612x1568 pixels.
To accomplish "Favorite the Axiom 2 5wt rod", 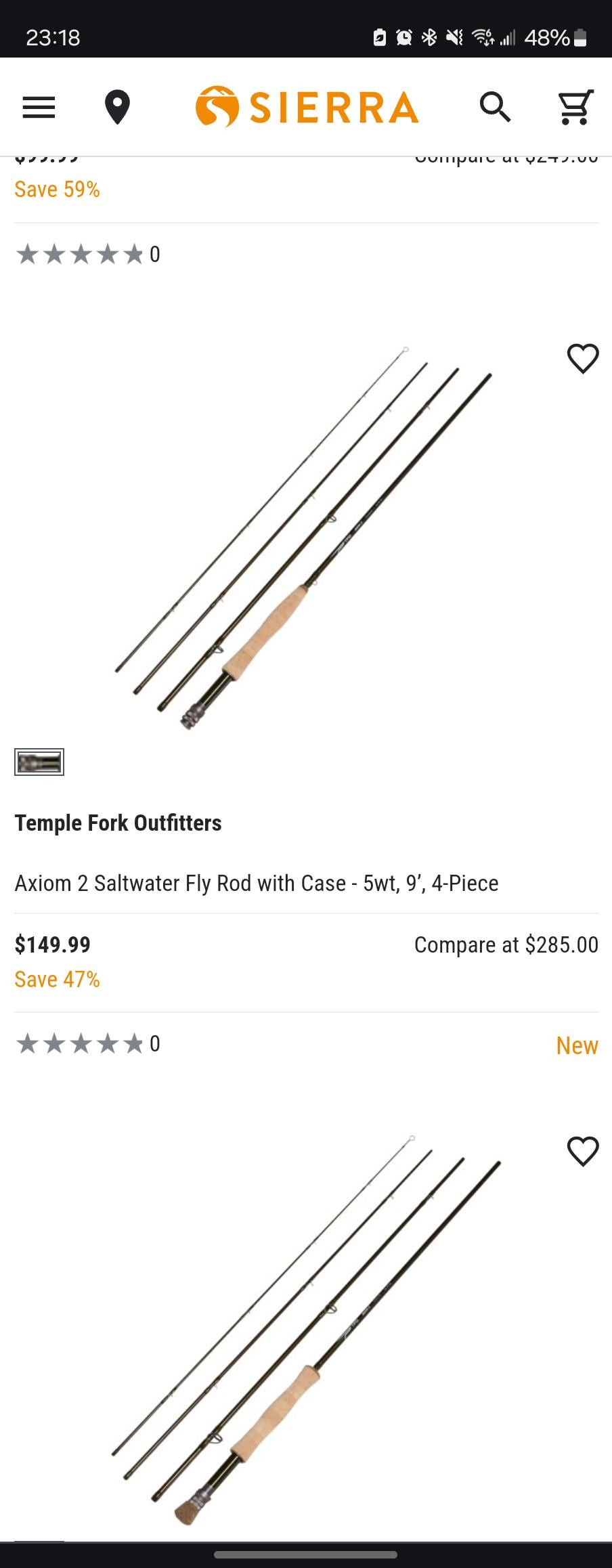I will [582, 358].
